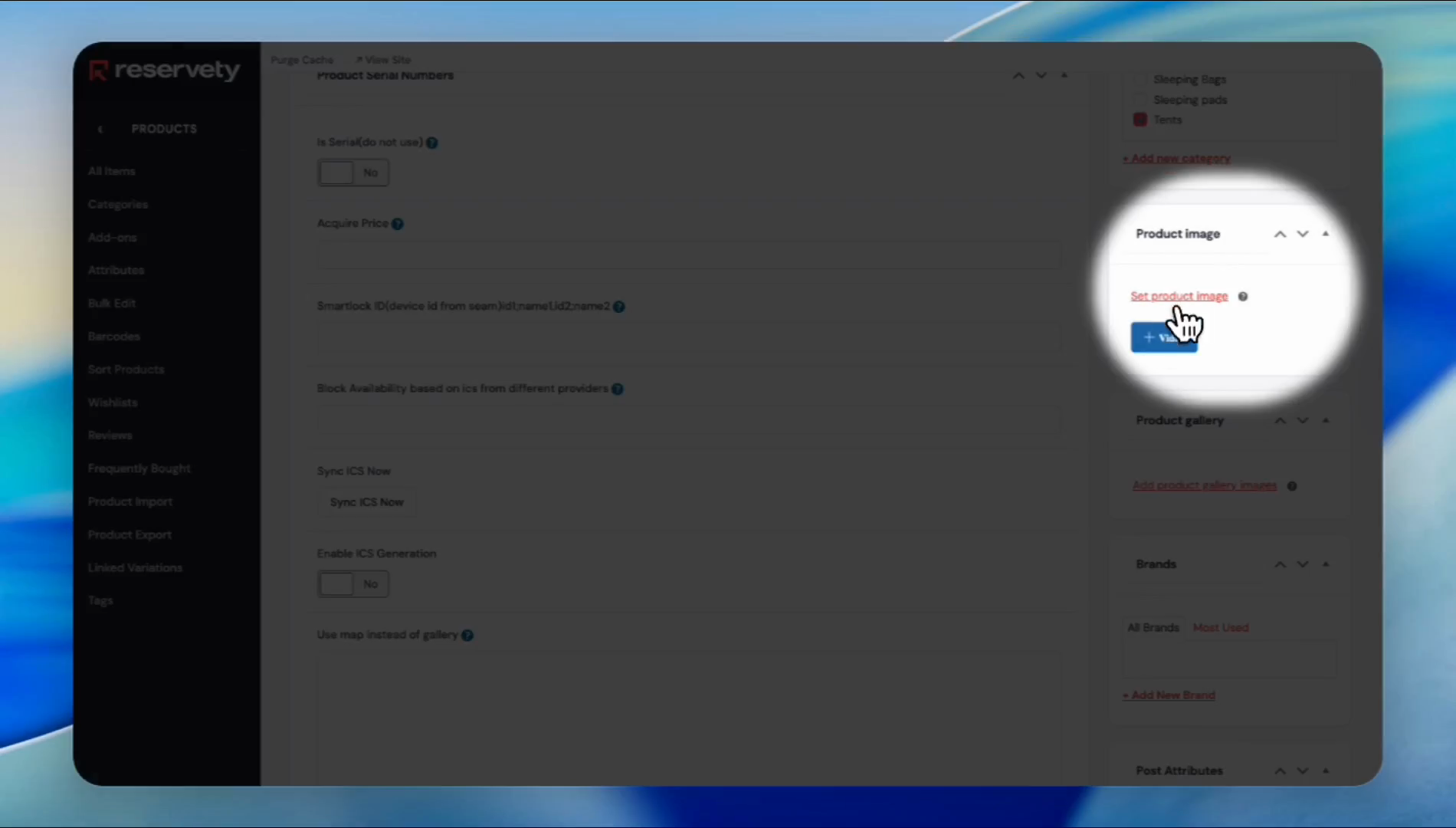
Task: Toggle the Is Serial switch
Action: click(x=353, y=172)
